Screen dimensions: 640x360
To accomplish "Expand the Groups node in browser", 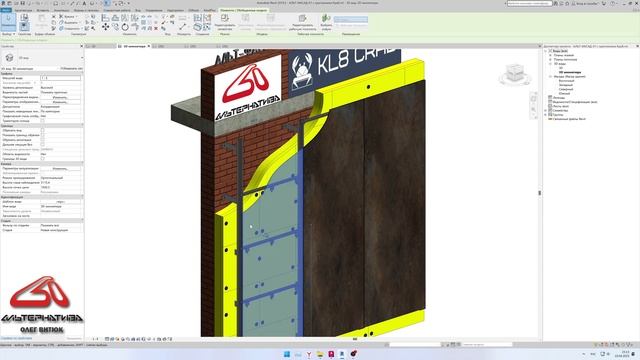I will click(x=546, y=115).
